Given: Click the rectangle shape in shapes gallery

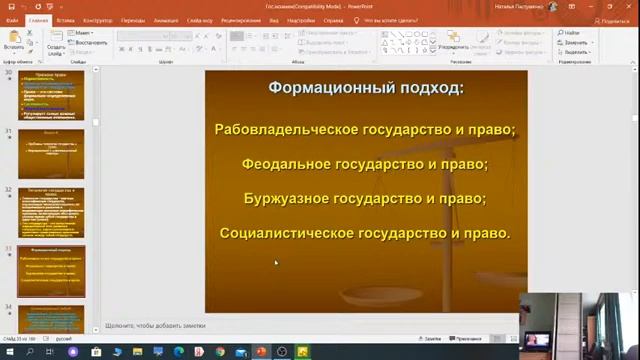Looking at the screenshot, I should 409,34.
